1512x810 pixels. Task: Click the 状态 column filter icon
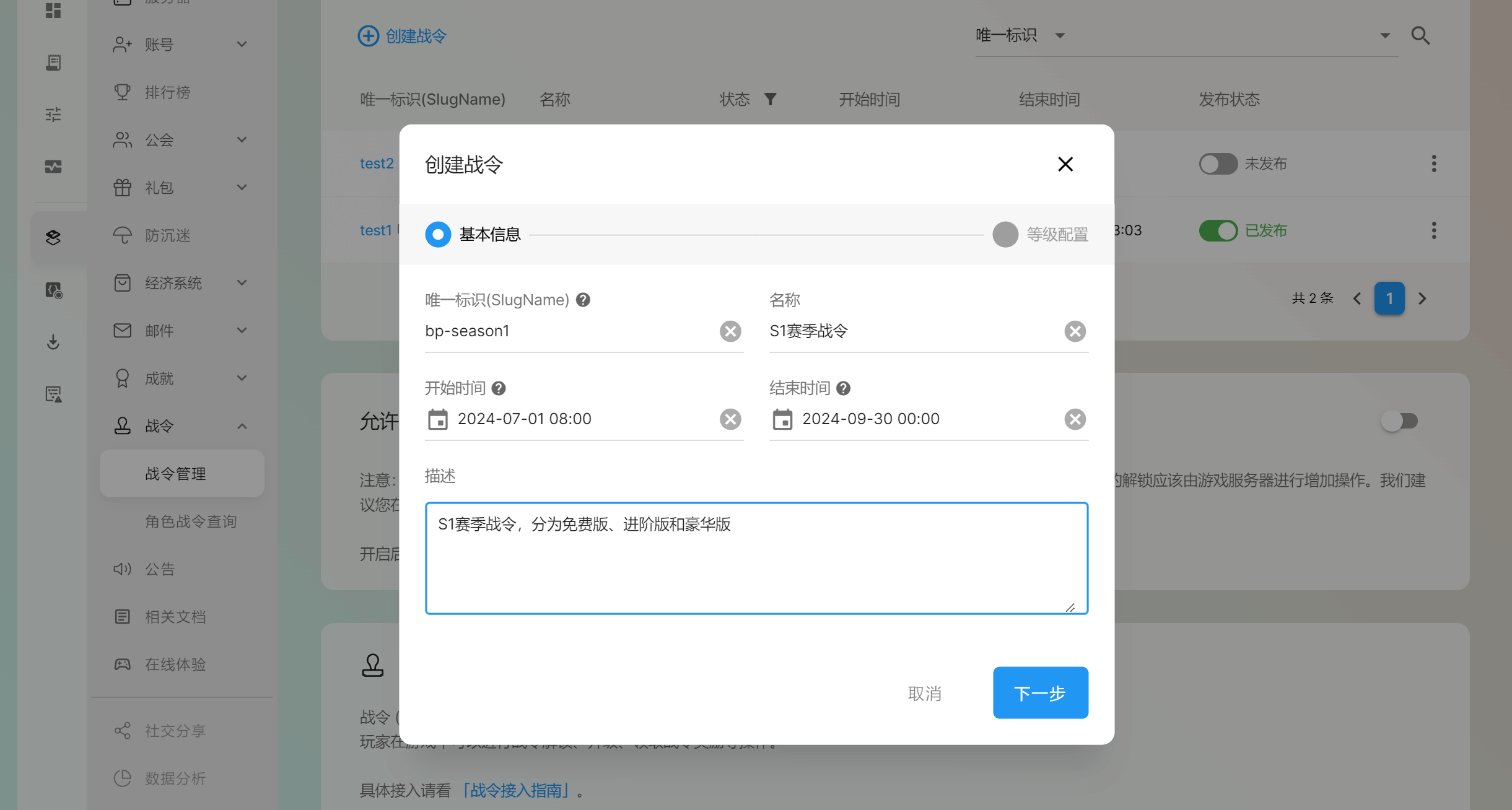(x=770, y=99)
